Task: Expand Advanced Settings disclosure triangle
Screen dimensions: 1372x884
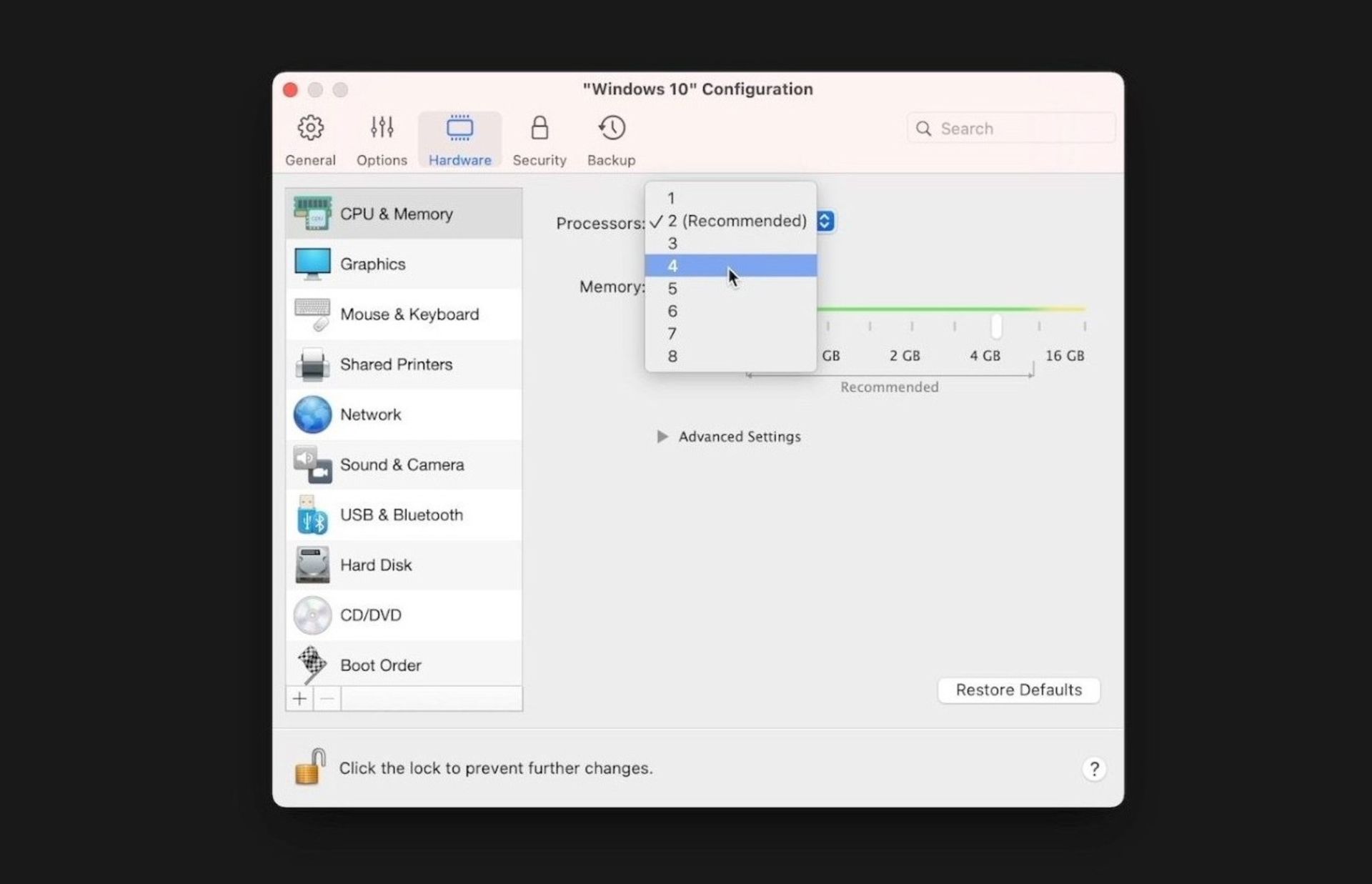Action: click(662, 436)
